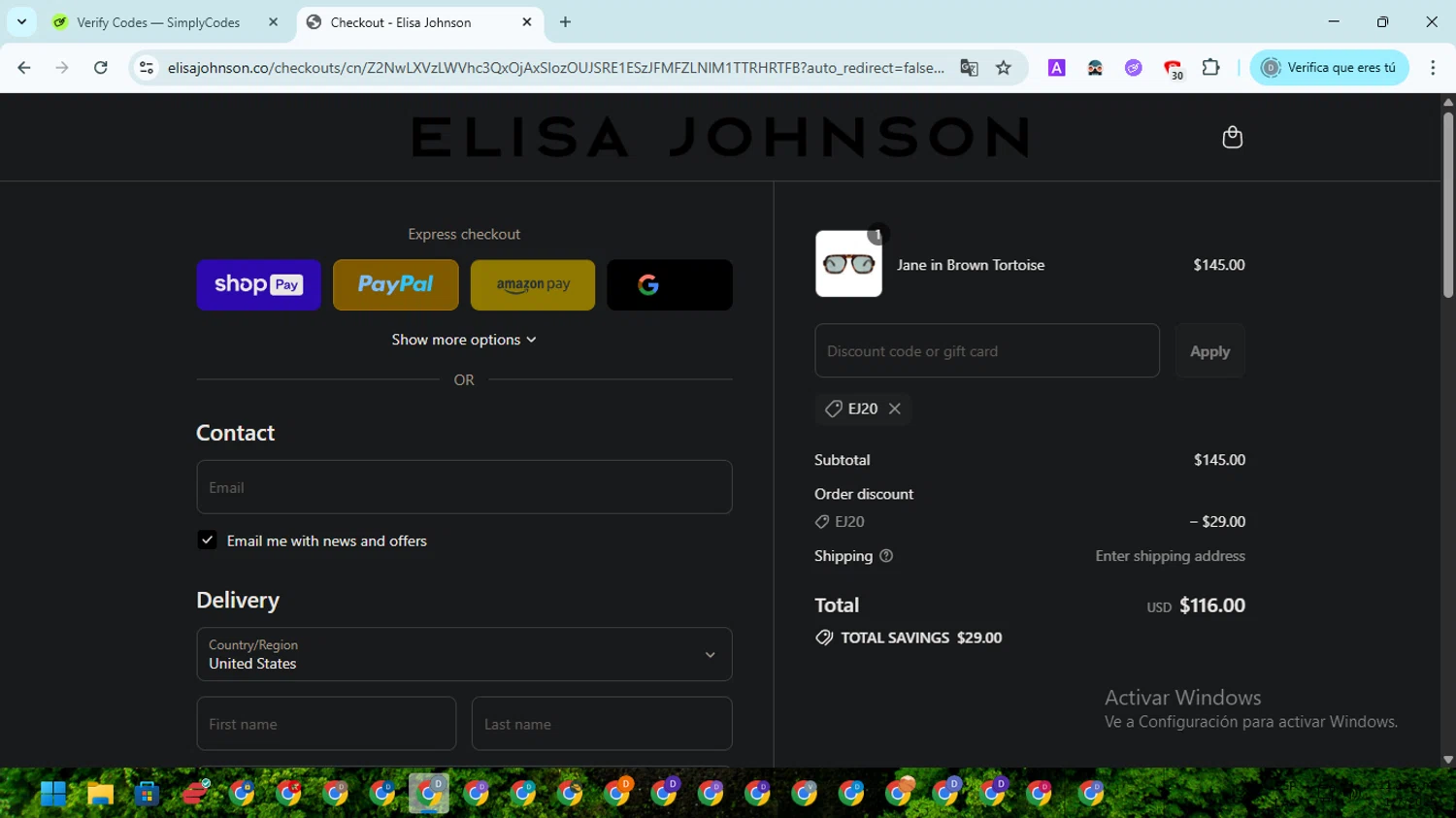Pay with Shop Pay express button

(258, 284)
